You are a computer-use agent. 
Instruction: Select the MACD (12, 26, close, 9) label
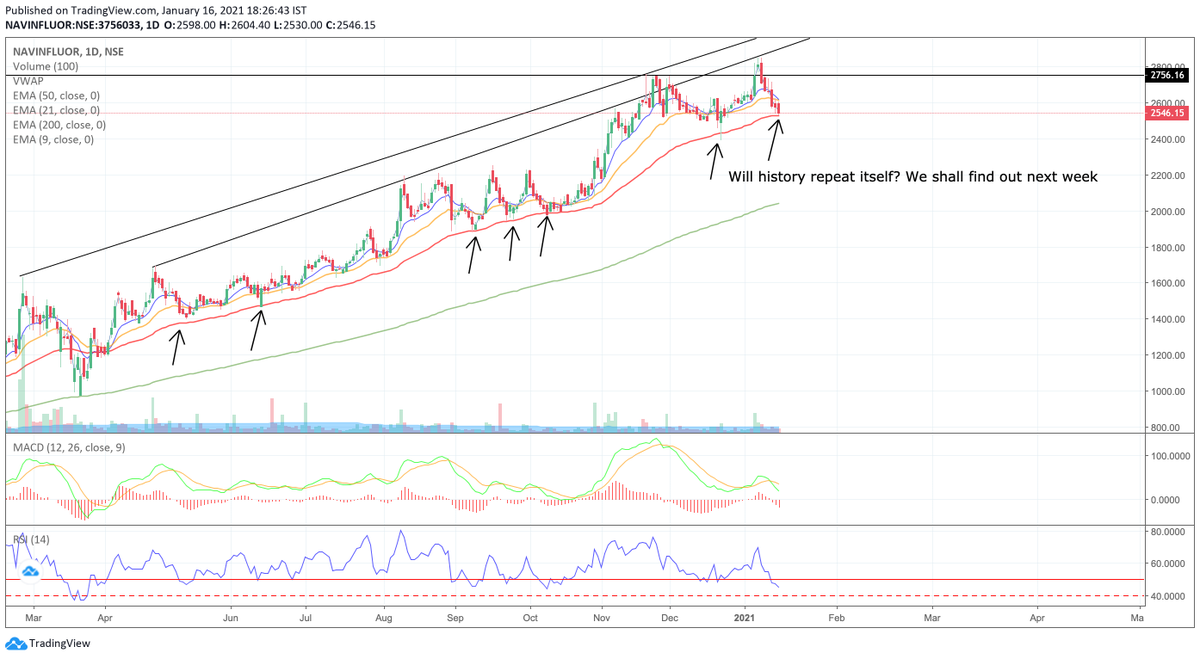(x=69, y=447)
